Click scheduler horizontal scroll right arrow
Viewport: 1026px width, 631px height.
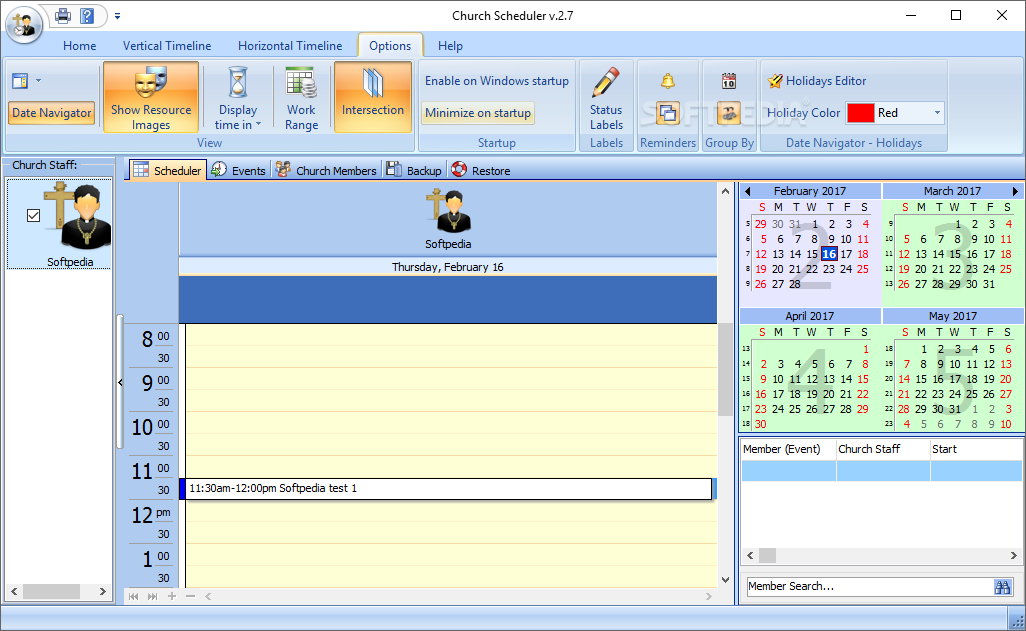[709, 596]
